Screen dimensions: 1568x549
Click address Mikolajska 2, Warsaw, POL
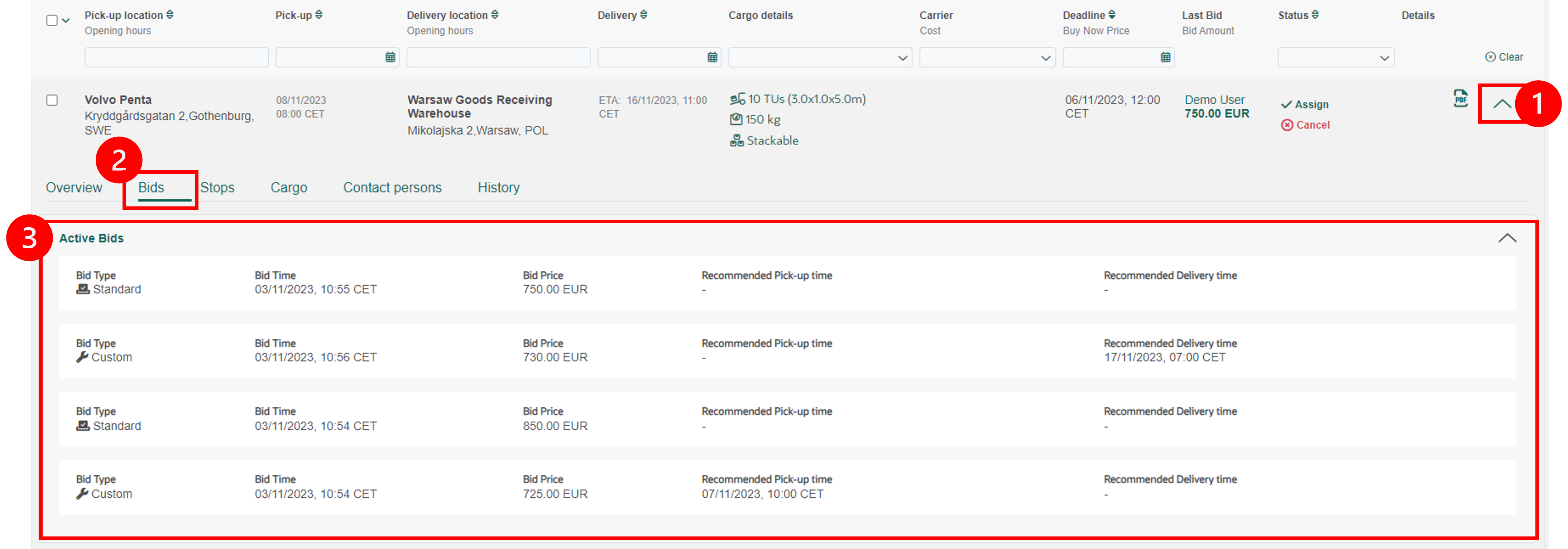[477, 130]
